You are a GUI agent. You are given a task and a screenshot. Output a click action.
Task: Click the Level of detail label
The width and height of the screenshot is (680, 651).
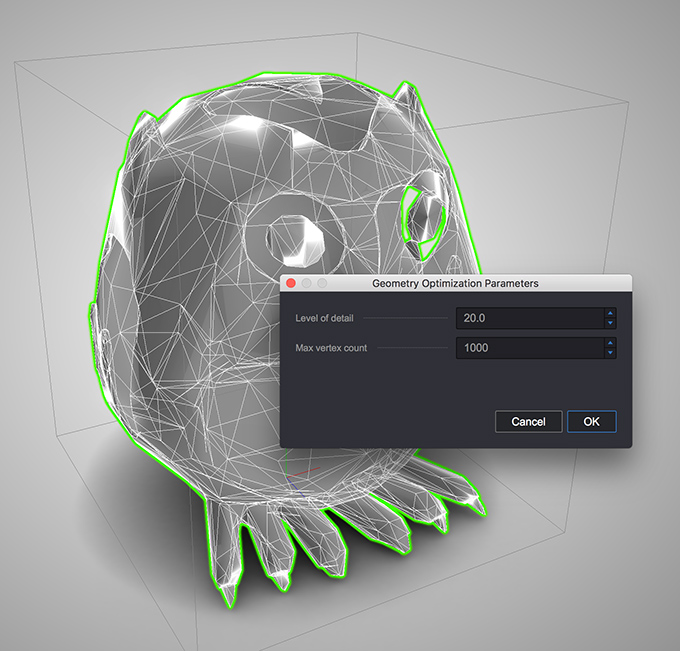[x=324, y=318]
